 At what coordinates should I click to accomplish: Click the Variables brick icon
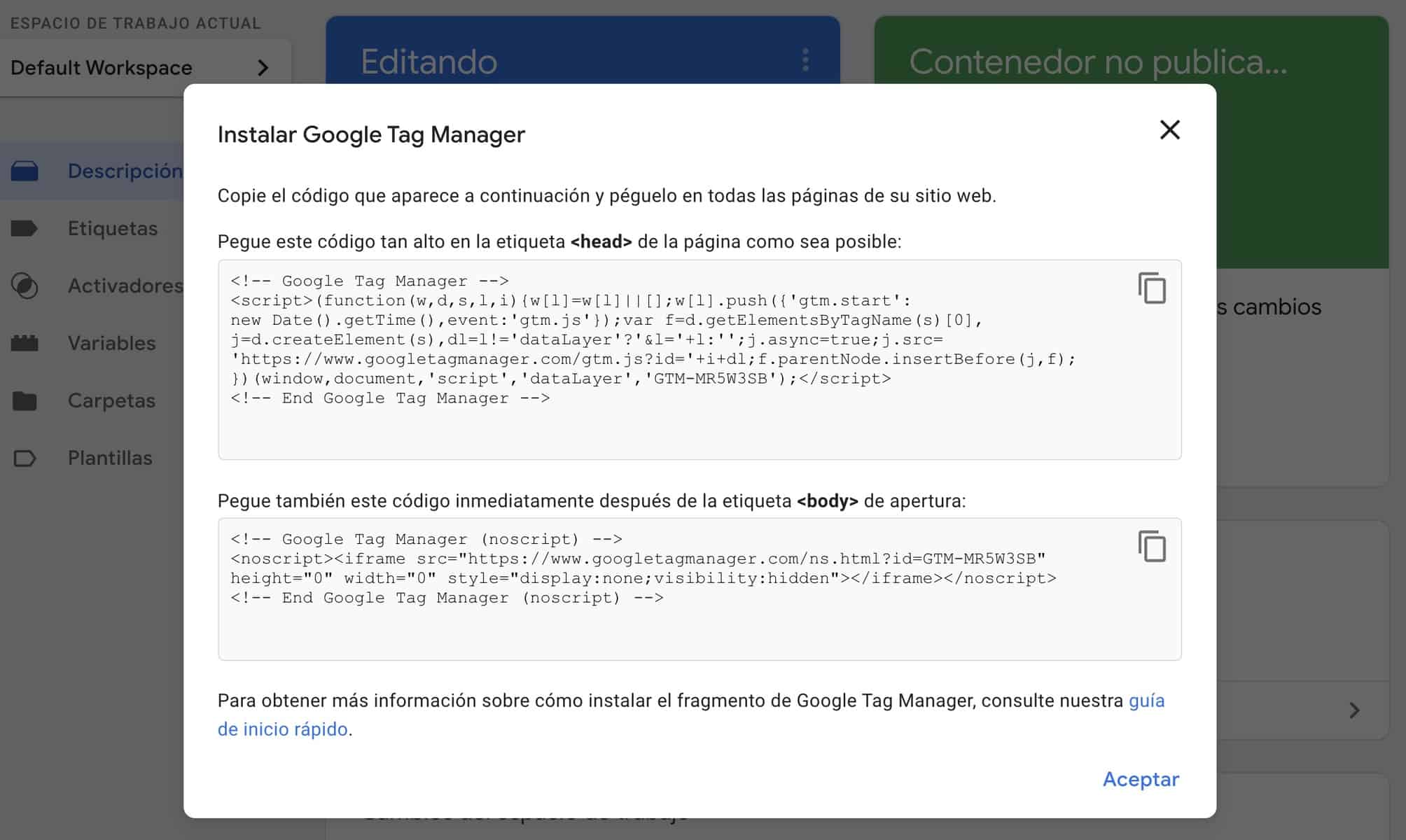click(25, 343)
